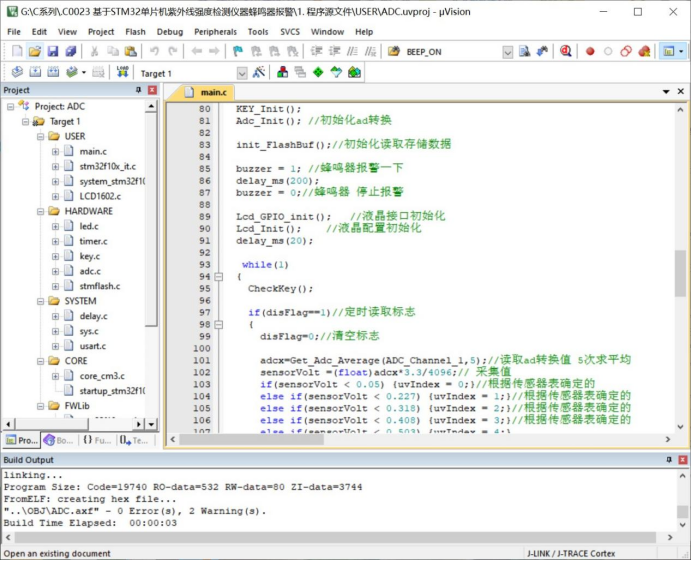Image resolution: width=692 pixels, height=561 pixels.
Task: Click the editor horizontal scrollbar thumb
Action: pyautogui.click(x=252, y=440)
